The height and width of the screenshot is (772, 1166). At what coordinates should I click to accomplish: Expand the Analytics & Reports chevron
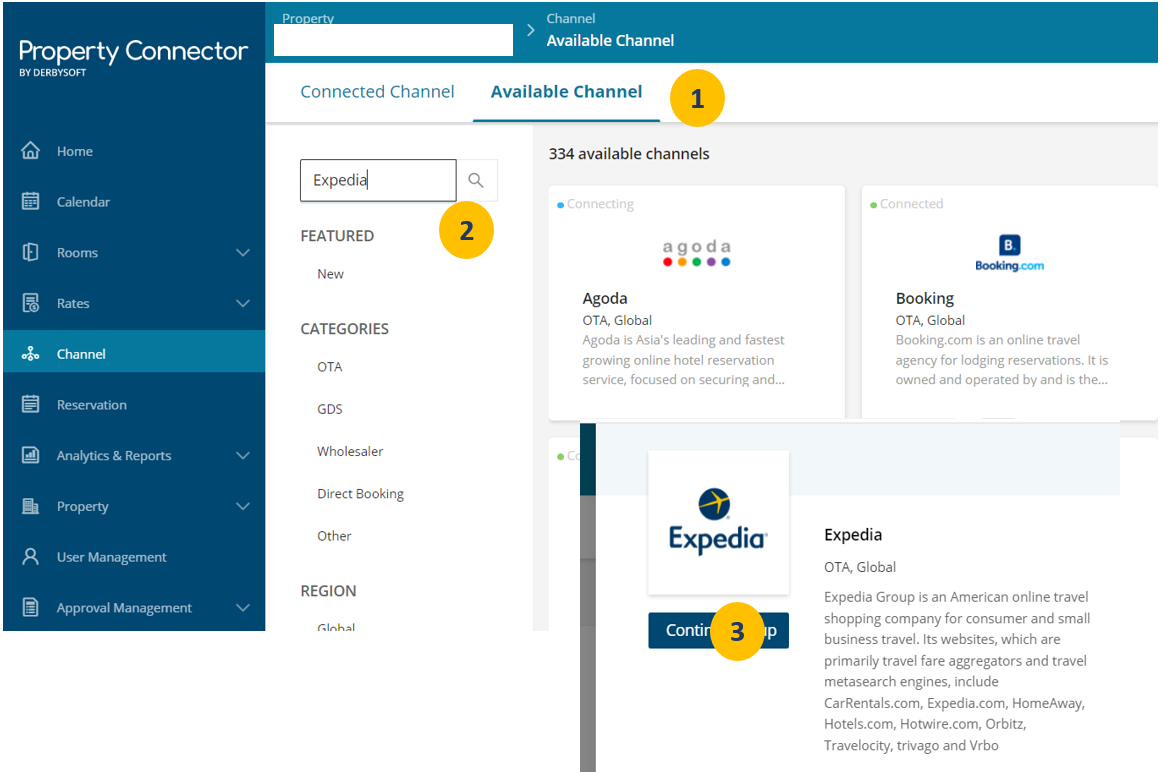coord(242,455)
